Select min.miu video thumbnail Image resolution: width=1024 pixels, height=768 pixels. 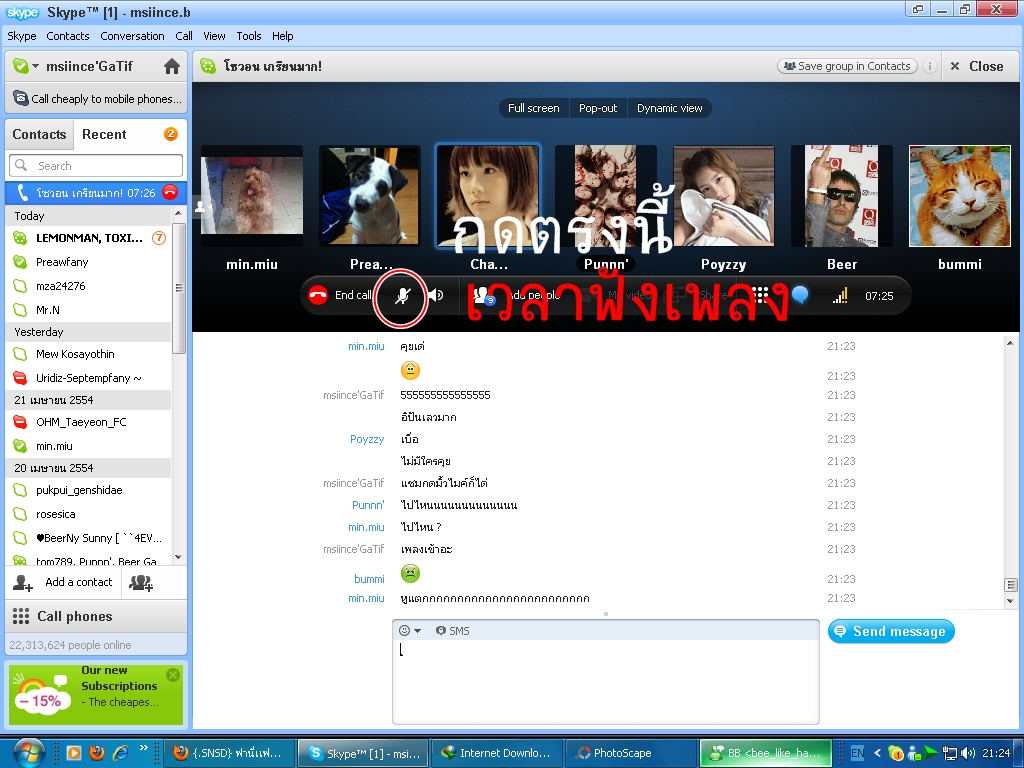coord(252,196)
